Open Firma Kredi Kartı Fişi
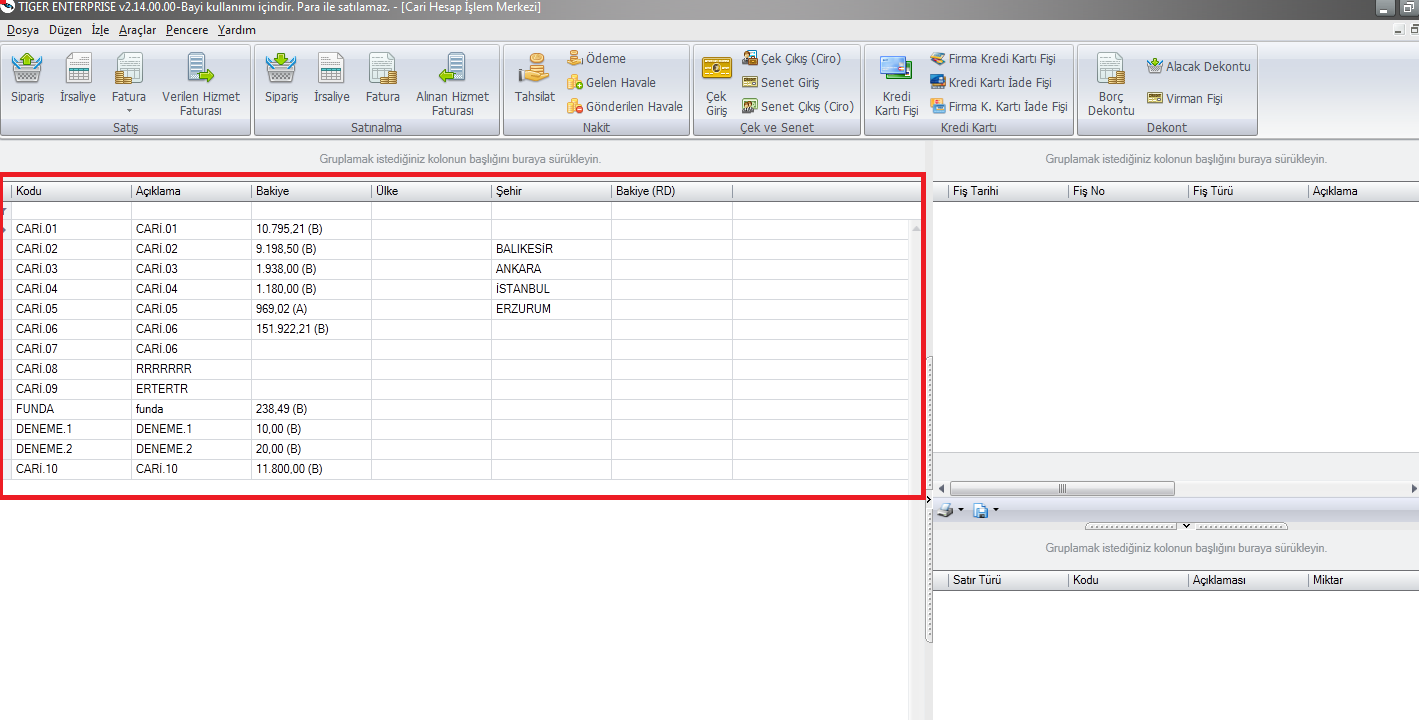 tap(992, 59)
